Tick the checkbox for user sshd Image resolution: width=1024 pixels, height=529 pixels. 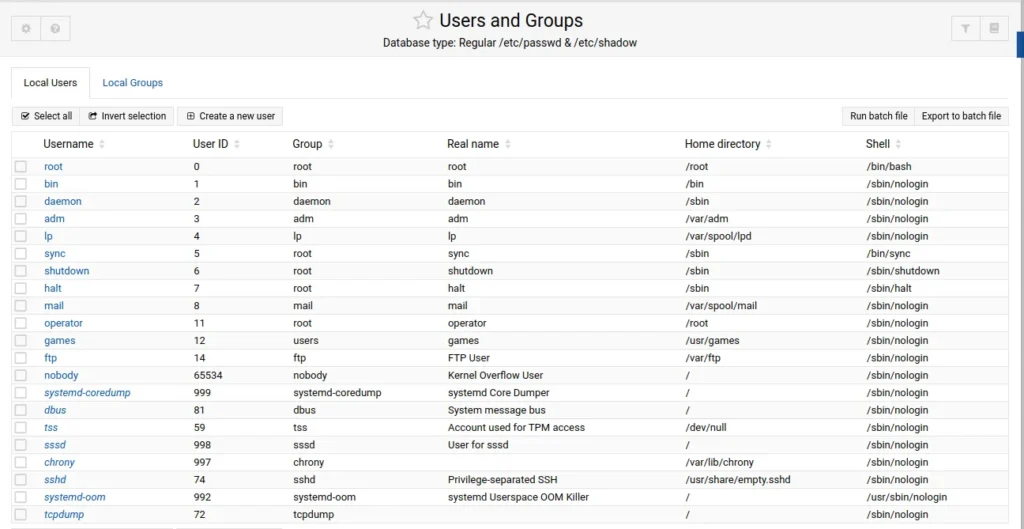point(21,480)
